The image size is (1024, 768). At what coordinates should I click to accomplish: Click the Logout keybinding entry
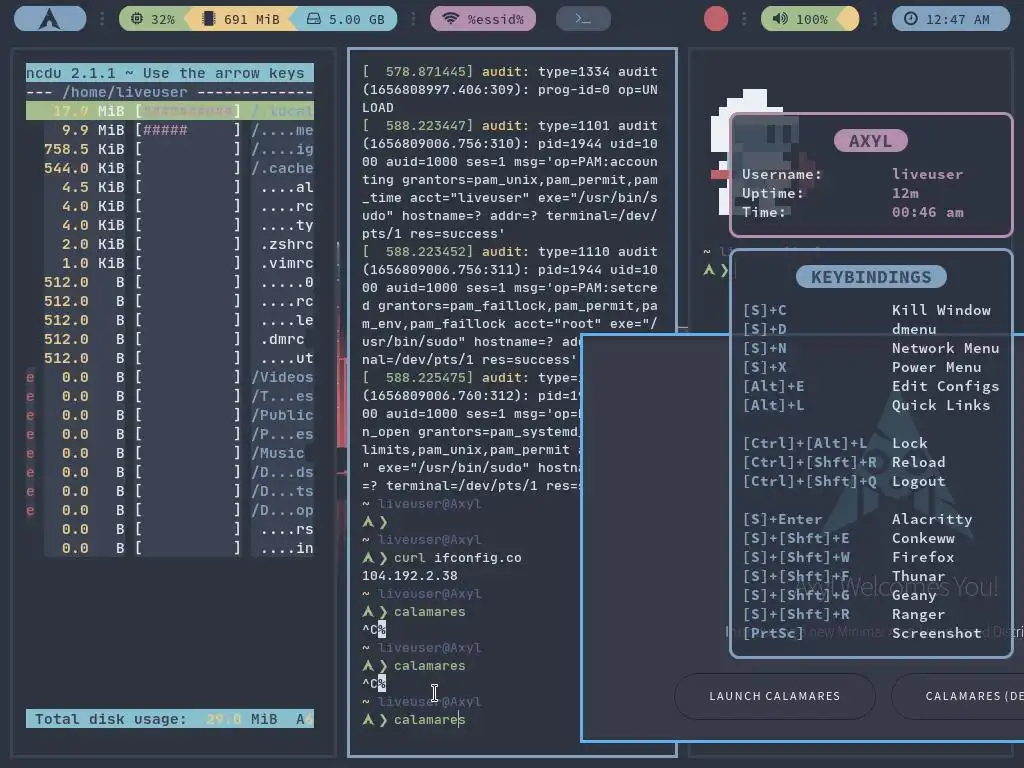[918, 481]
